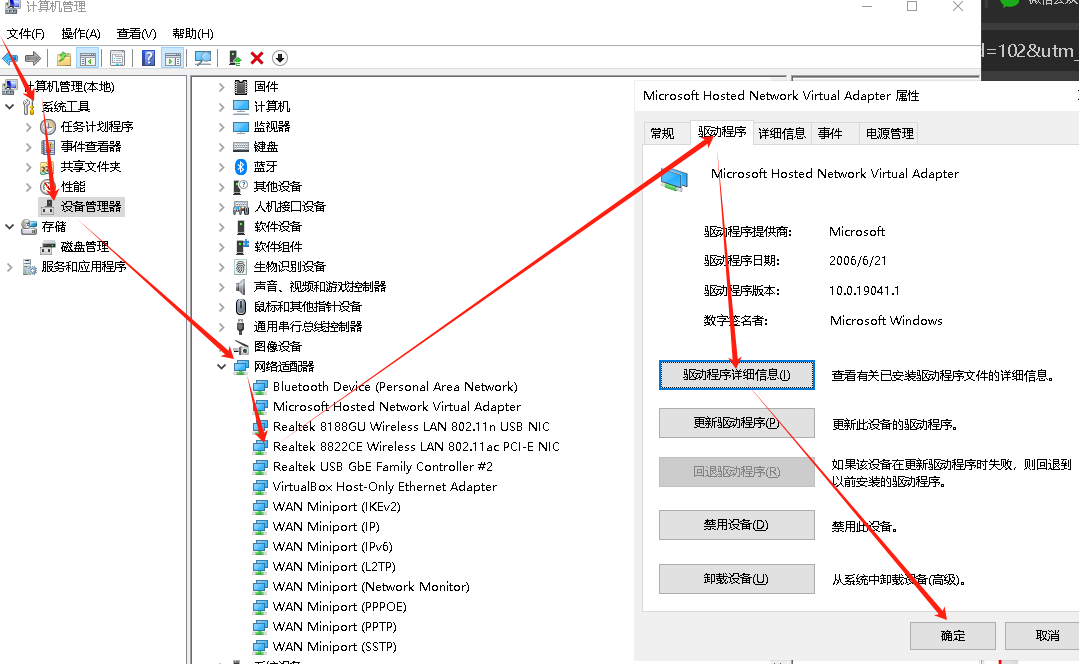Click the Event Viewer icon
This screenshot has width=1079, height=664.
[x=47, y=147]
